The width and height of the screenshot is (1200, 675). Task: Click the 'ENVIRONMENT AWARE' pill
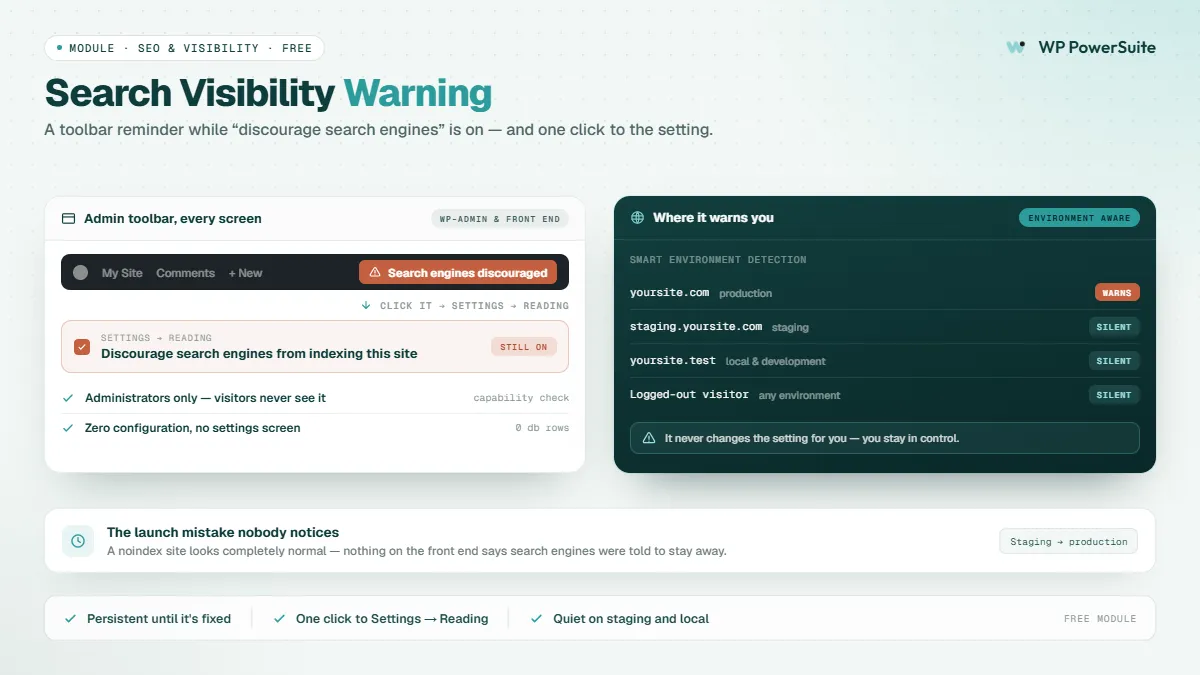pos(1079,218)
